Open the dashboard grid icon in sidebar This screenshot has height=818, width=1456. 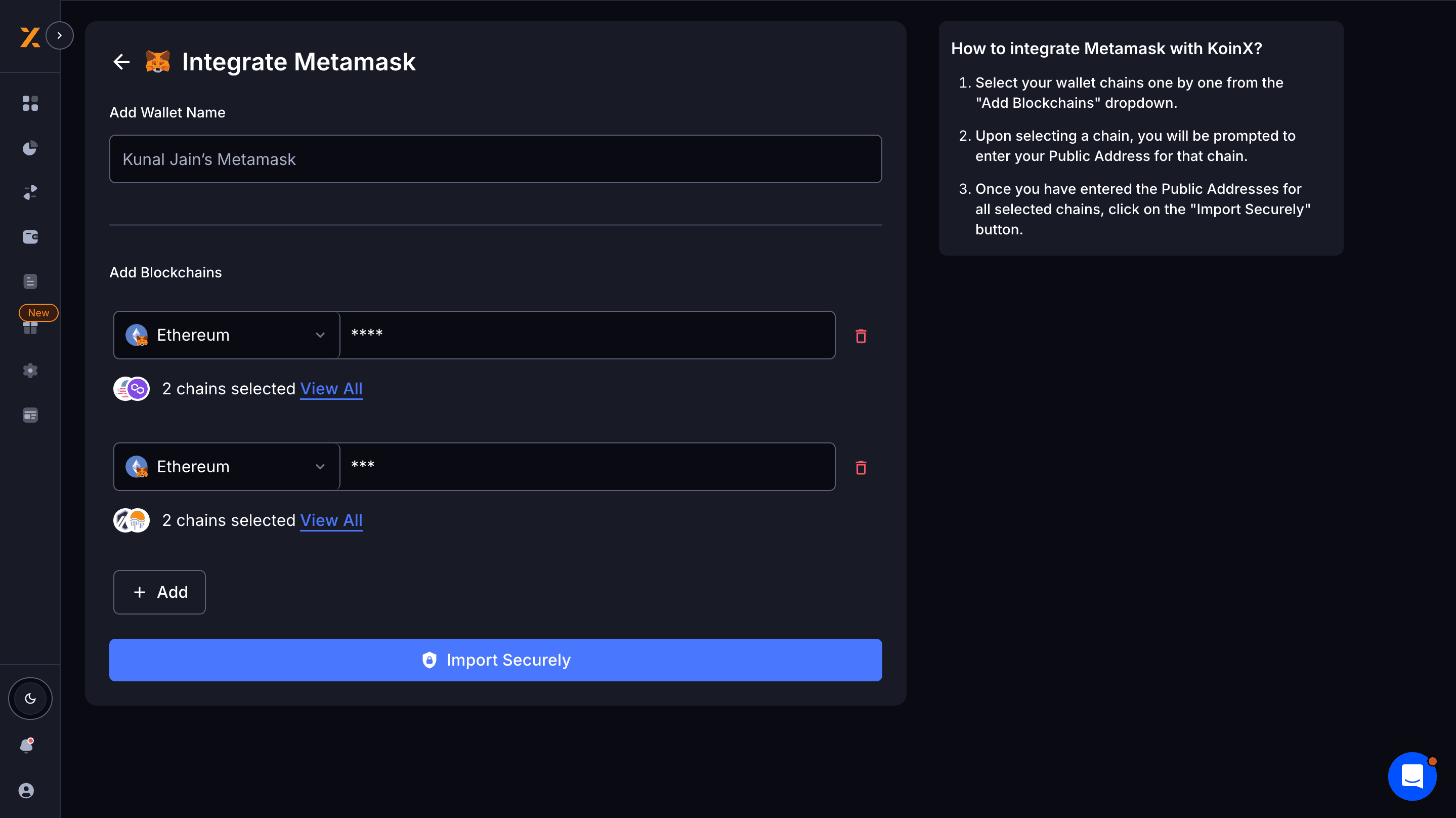(x=30, y=104)
